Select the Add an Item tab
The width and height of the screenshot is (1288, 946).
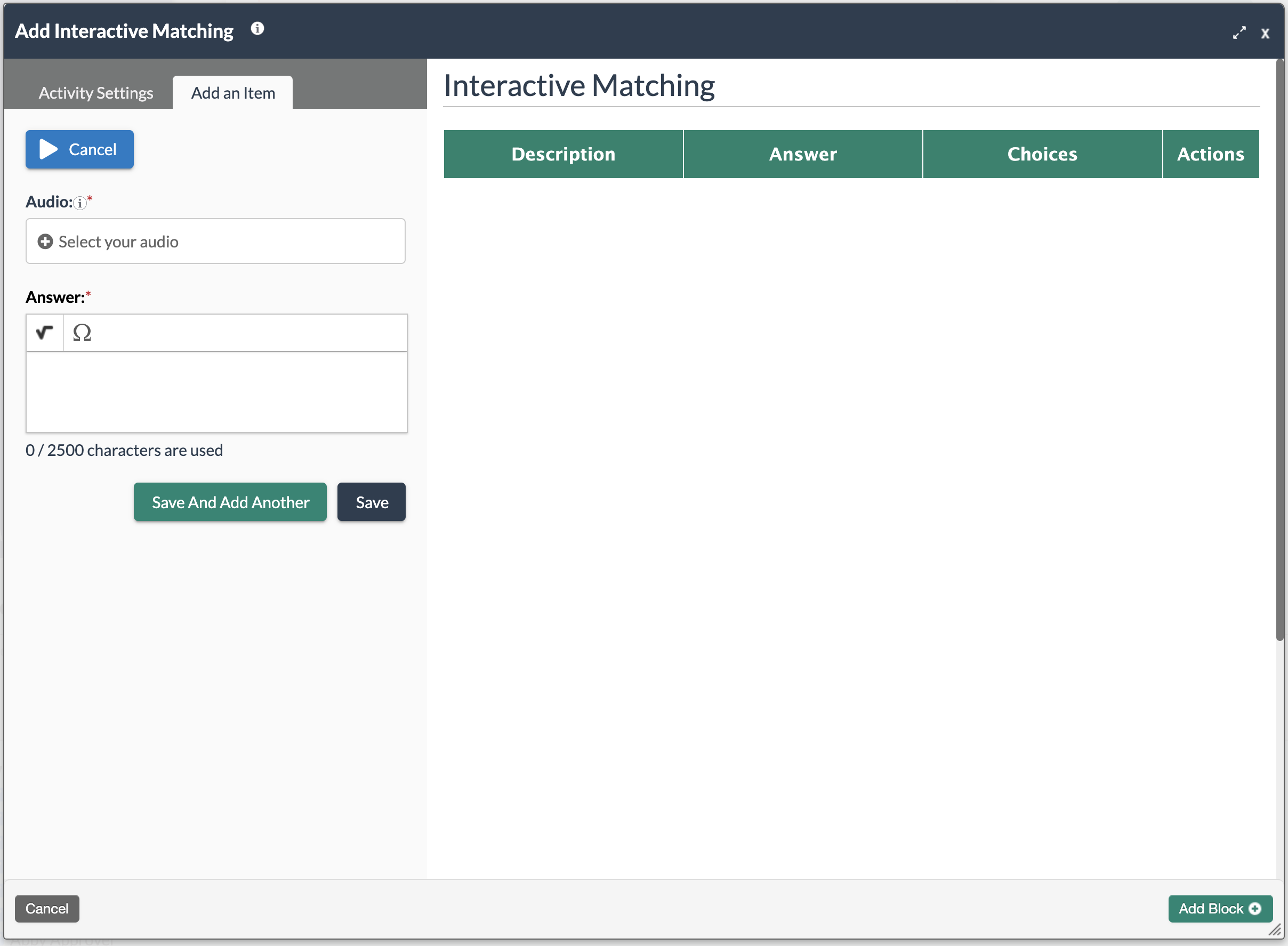coord(233,93)
